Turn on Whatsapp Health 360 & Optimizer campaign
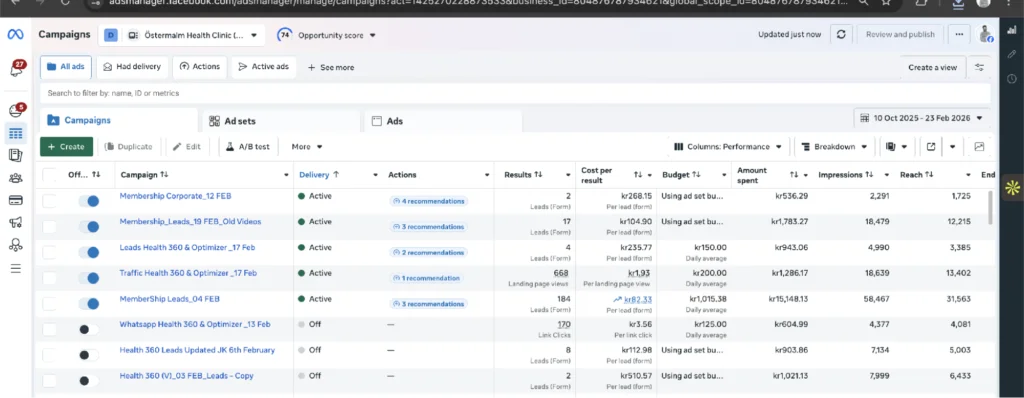This screenshot has height=398, width=1024. click(89, 329)
